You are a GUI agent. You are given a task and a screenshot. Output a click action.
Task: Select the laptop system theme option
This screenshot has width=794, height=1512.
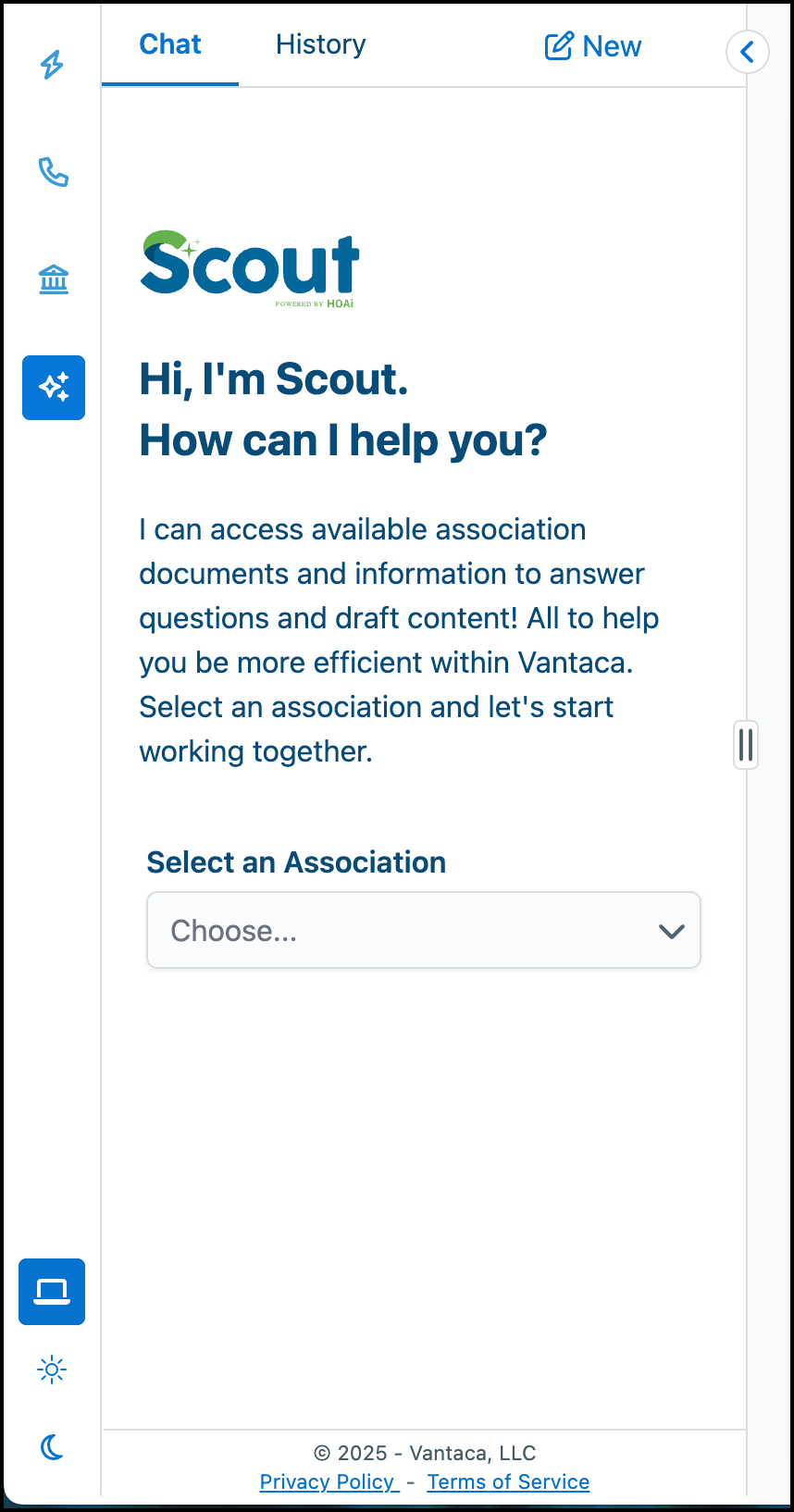tap(52, 1291)
